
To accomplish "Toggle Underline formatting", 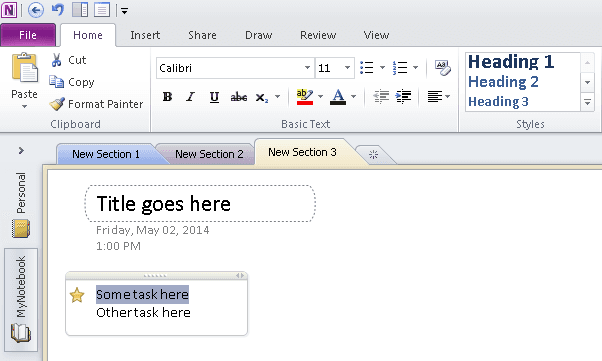I will 214,97.
